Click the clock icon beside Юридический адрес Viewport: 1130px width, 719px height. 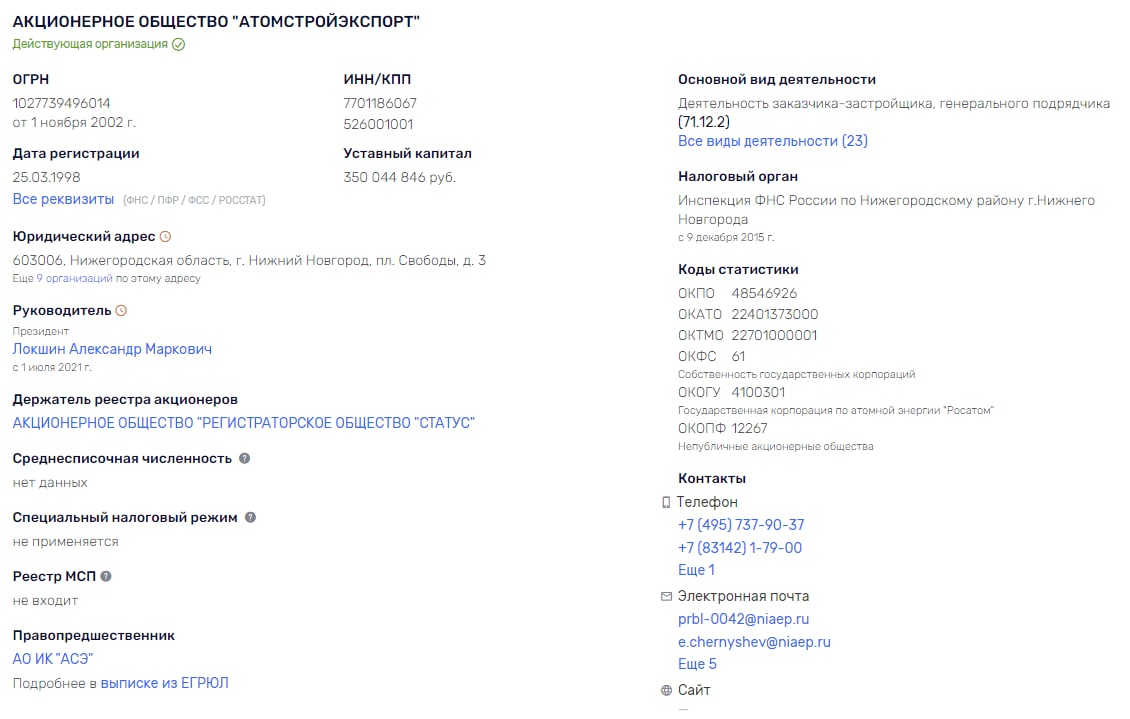165,236
